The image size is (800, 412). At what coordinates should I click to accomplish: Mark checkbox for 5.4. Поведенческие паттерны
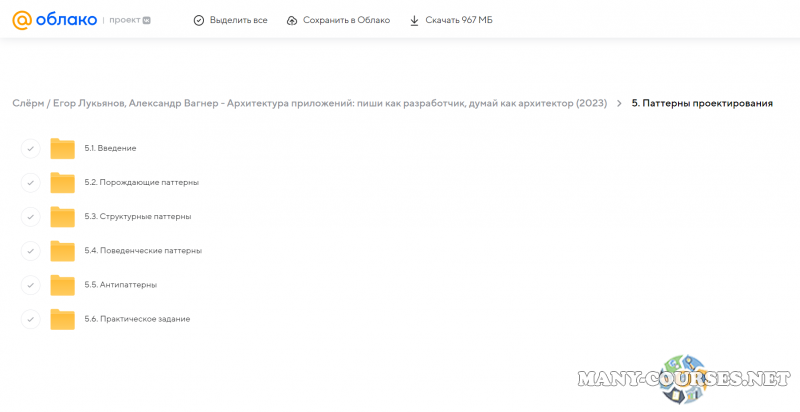tap(30, 251)
